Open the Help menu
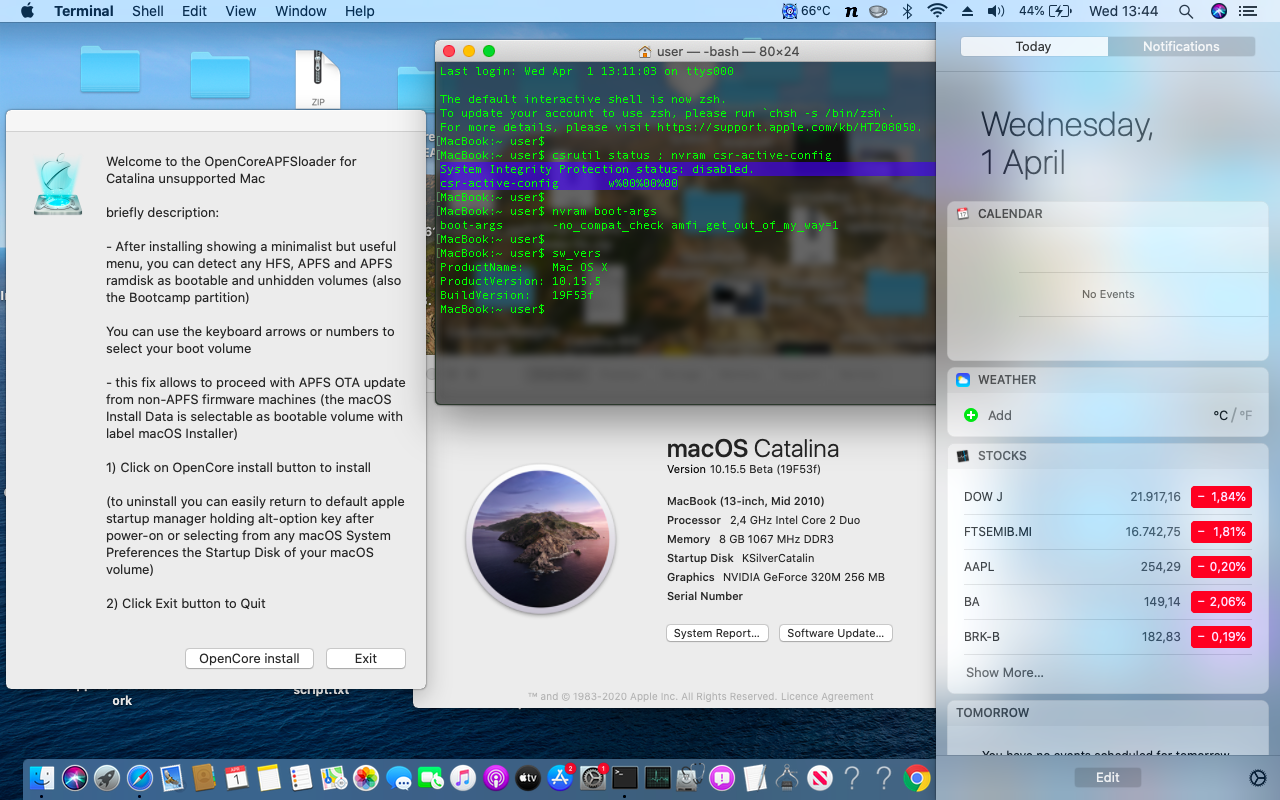 tap(360, 11)
